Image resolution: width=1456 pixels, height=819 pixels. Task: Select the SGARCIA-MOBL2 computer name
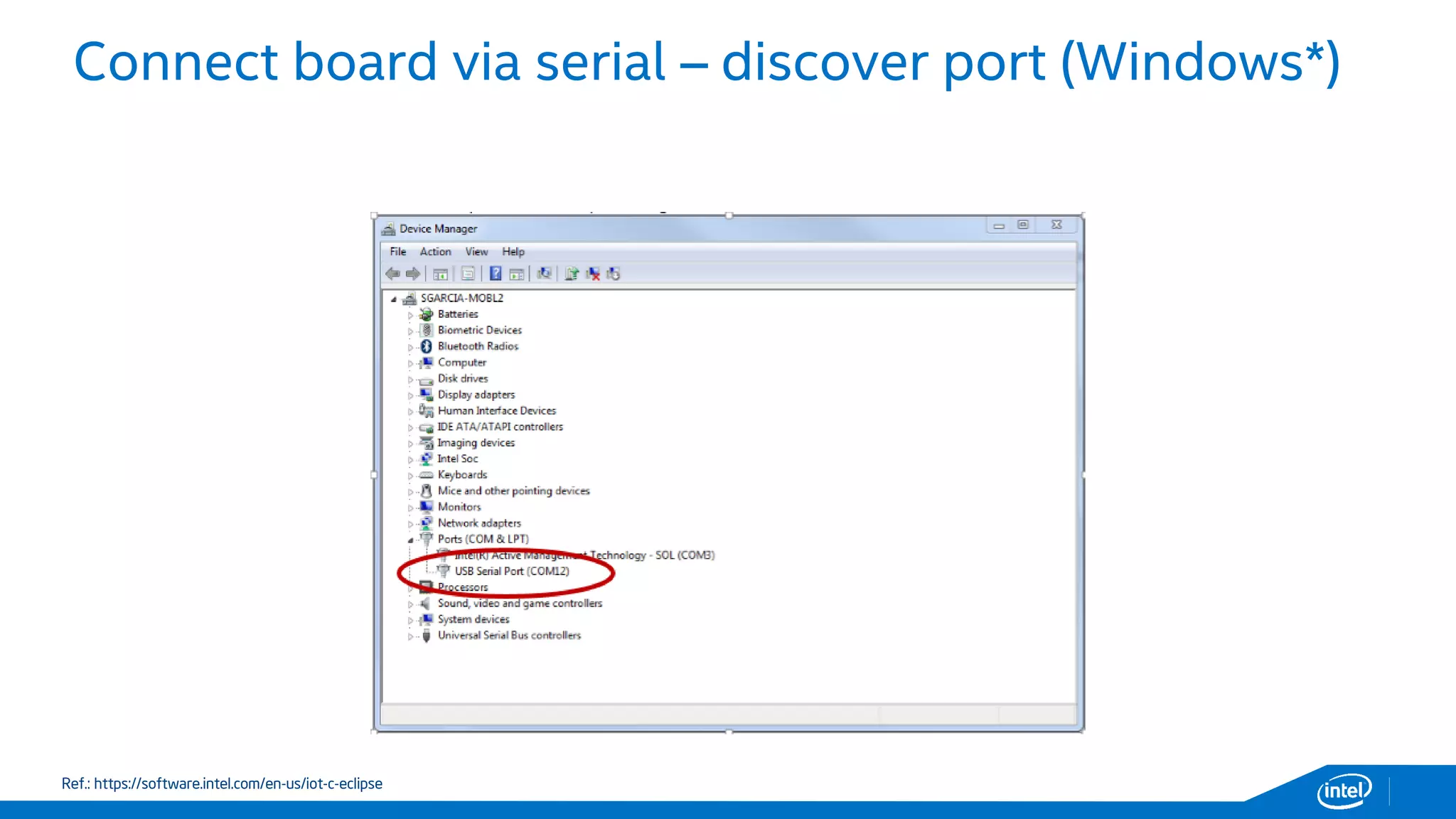tap(462, 298)
